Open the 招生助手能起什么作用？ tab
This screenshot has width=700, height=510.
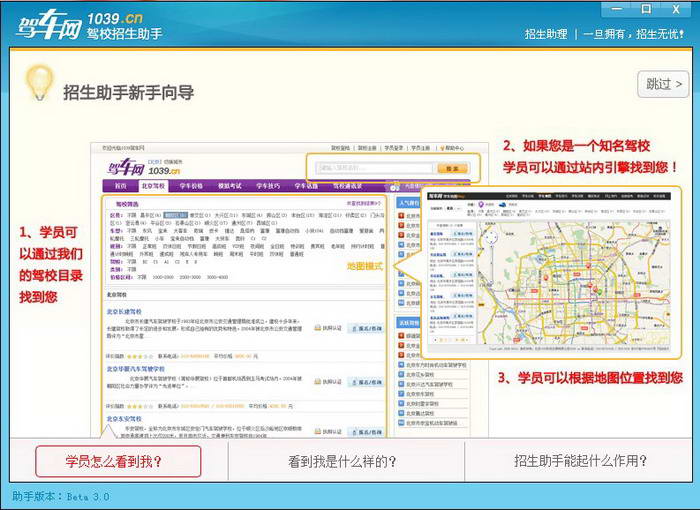579,461
